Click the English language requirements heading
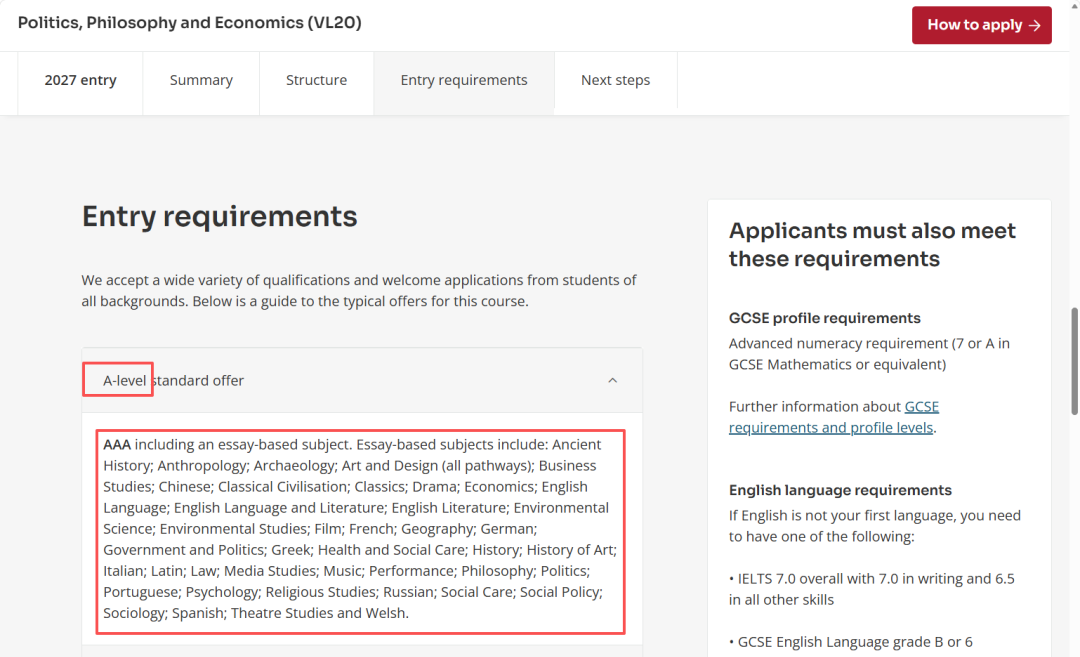Image resolution: width=1080 pixels, height=657 pixels. [x=840, y=490]
